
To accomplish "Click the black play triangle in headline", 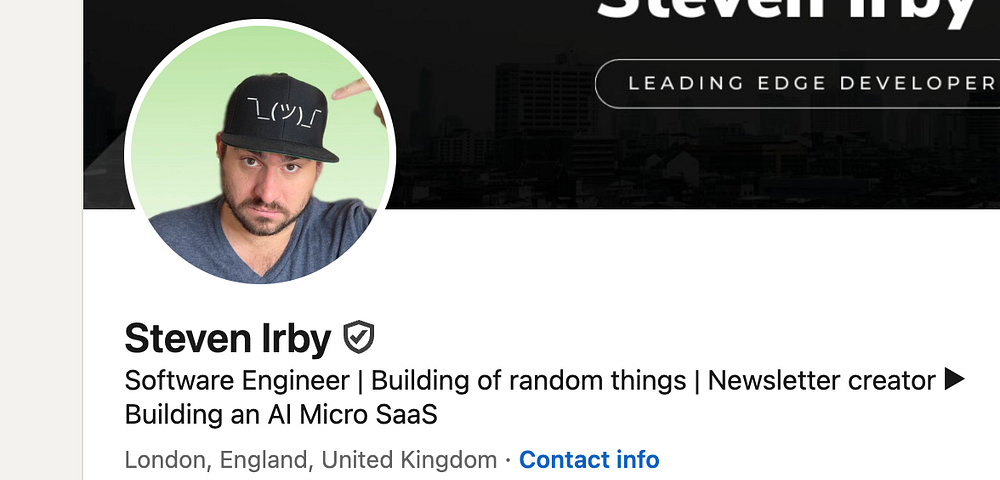I will tap(955, 379).
